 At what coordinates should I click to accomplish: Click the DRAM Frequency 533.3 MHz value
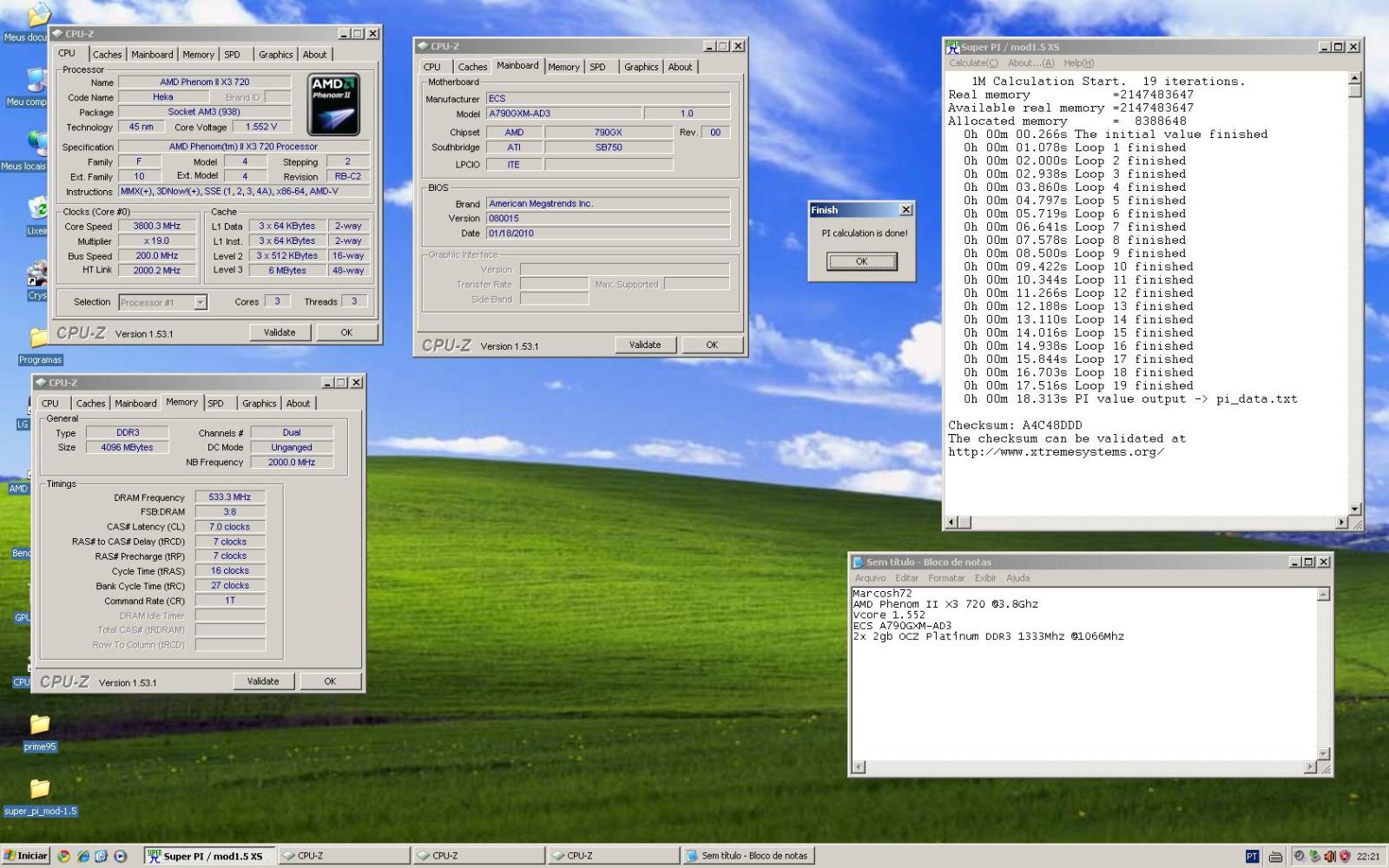click(230, 497)
